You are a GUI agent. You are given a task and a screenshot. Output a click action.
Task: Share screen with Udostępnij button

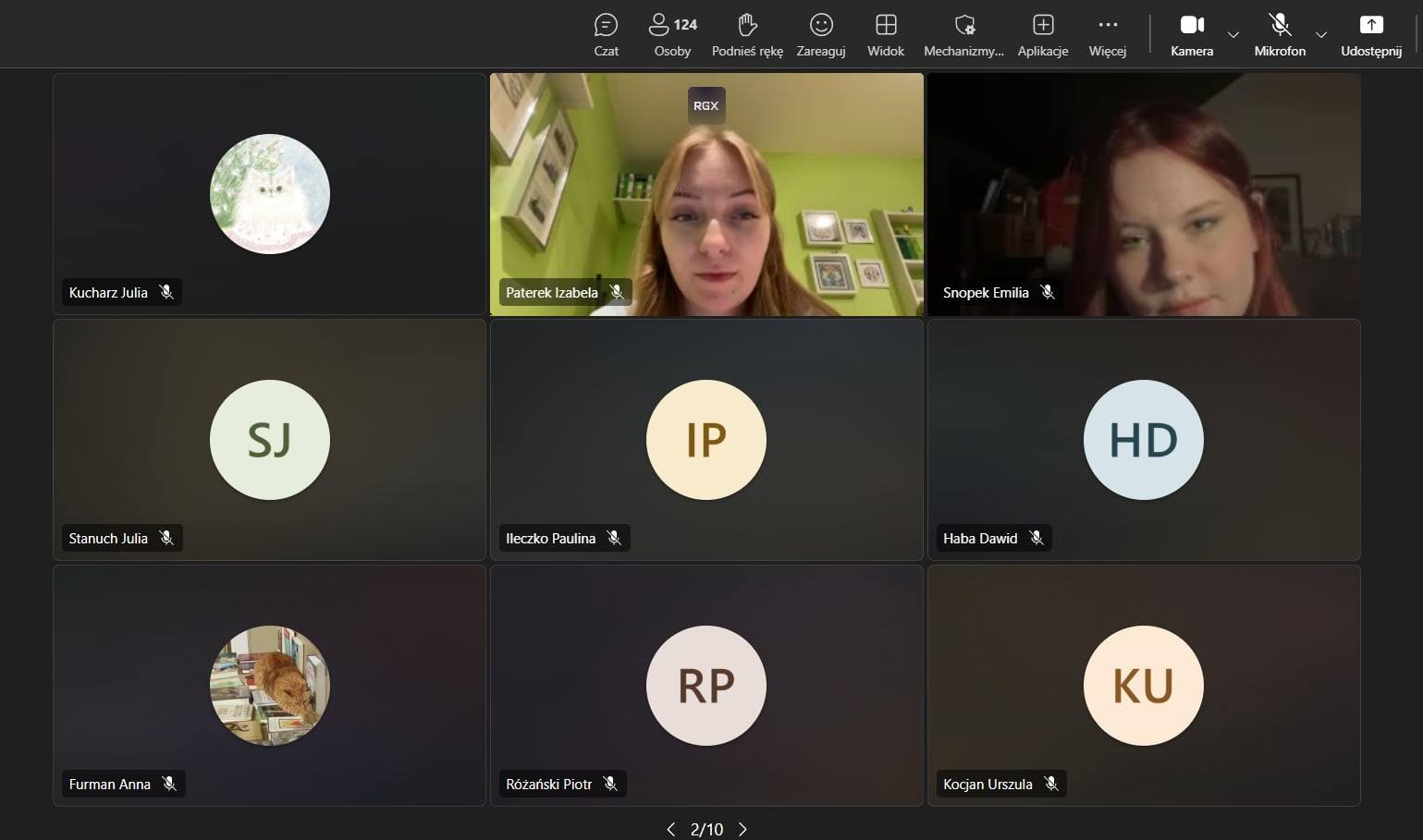click(x=1370, y=35)
